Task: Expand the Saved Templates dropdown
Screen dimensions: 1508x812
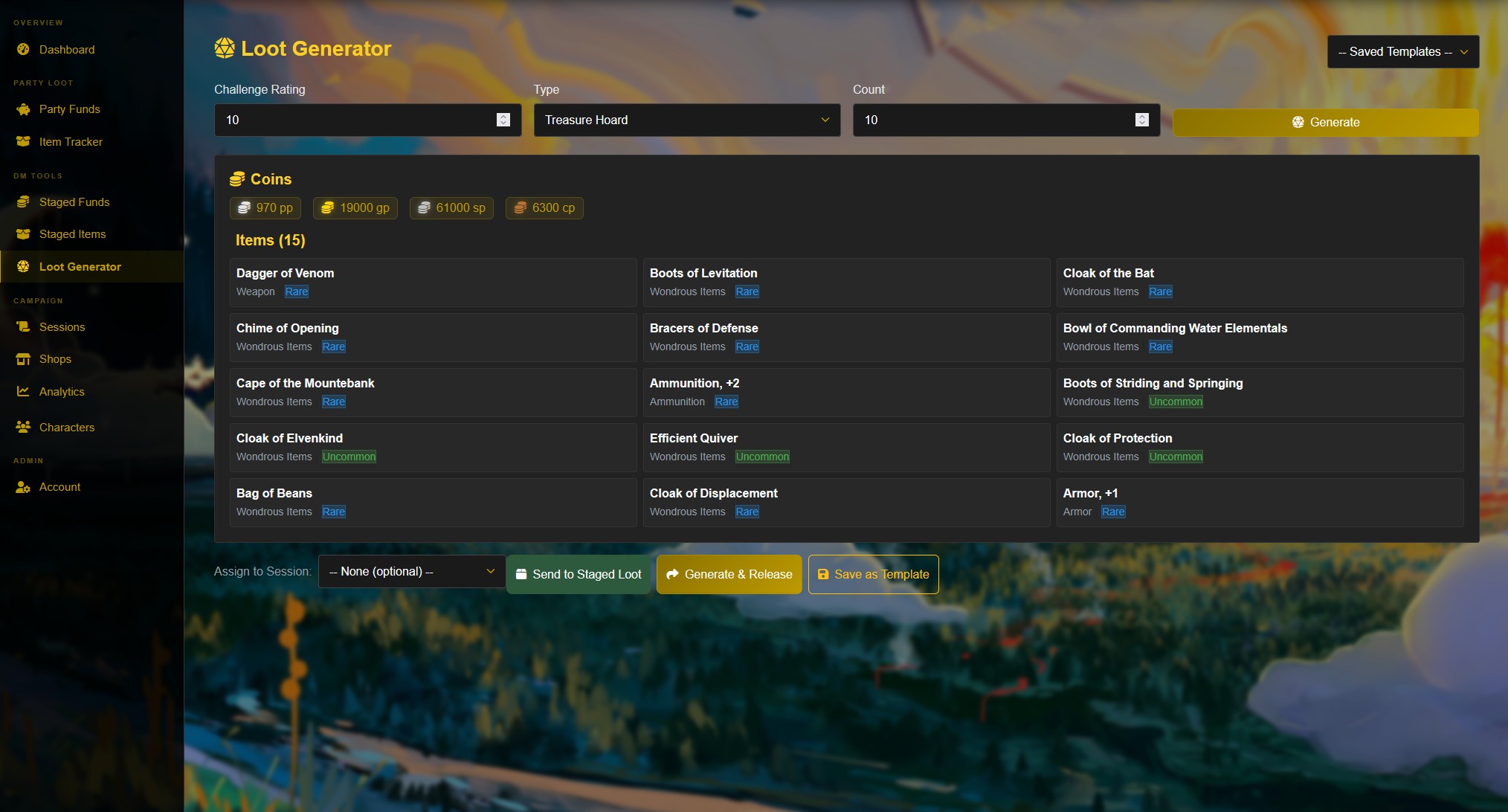Action: (x=1402, y=52)
